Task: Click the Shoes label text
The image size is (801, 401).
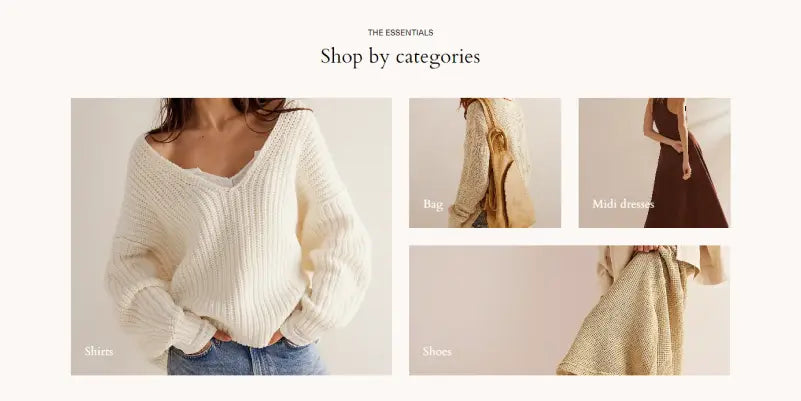Action: point(437,351)
